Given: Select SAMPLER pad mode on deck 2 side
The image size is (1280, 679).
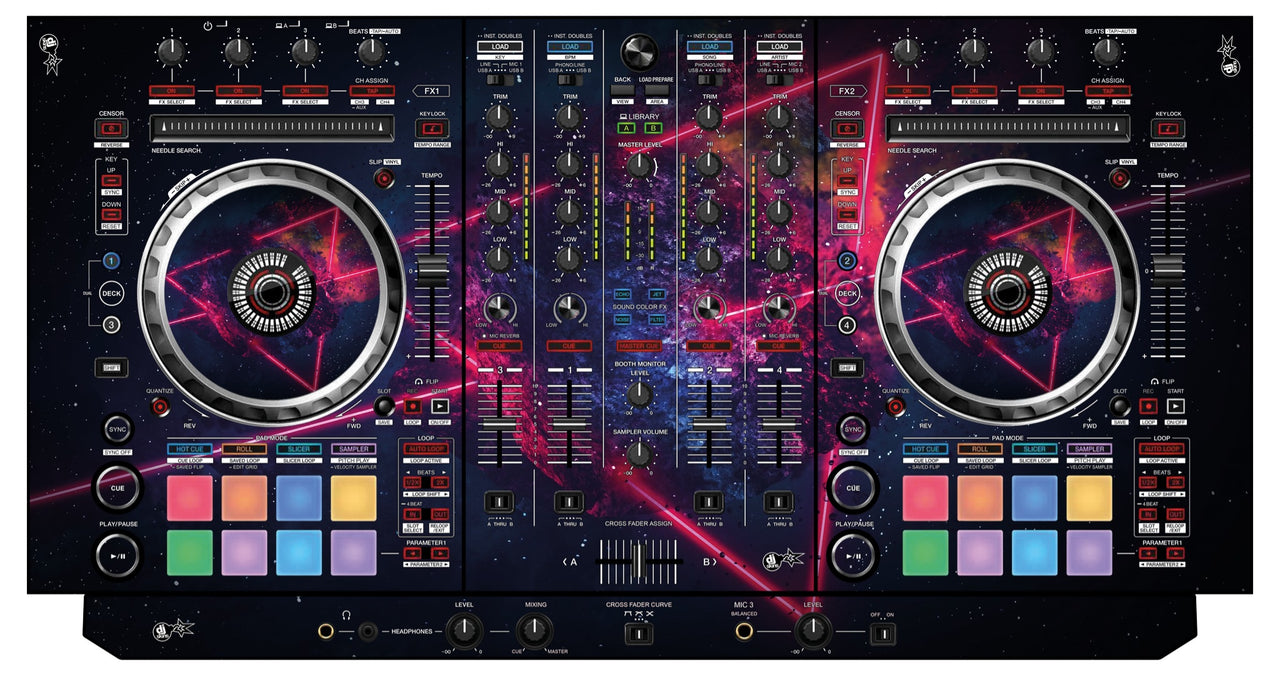Looking at the screenshot, I should point(1089,450).
